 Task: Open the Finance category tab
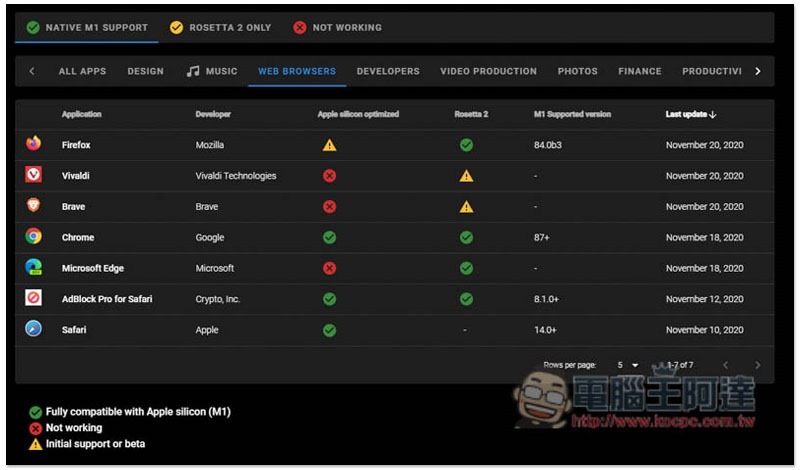click(x=640, y=71)
